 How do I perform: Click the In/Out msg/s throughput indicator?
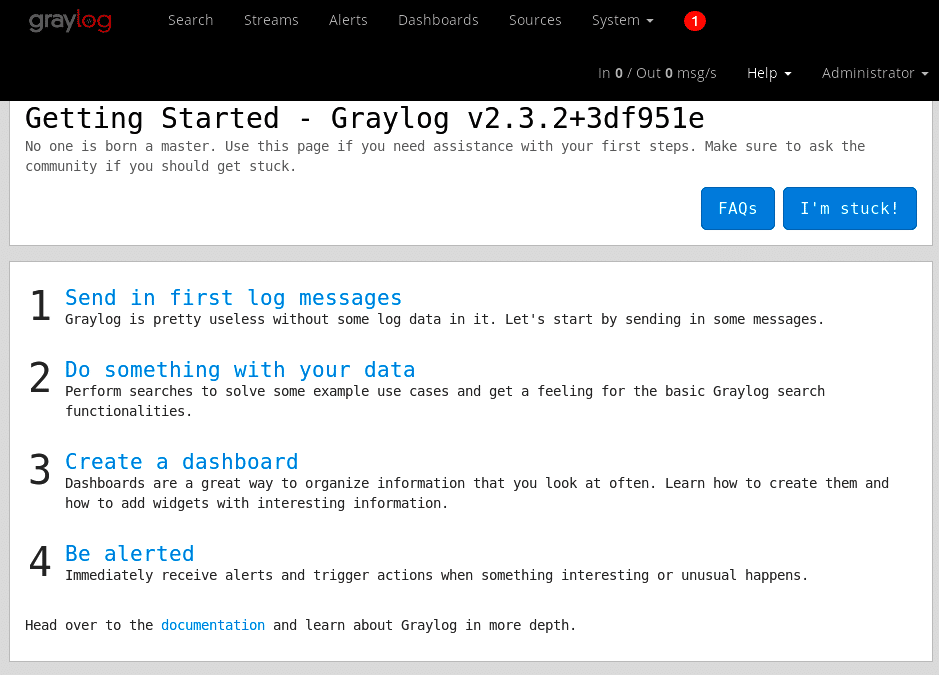(x=657, y=73)
